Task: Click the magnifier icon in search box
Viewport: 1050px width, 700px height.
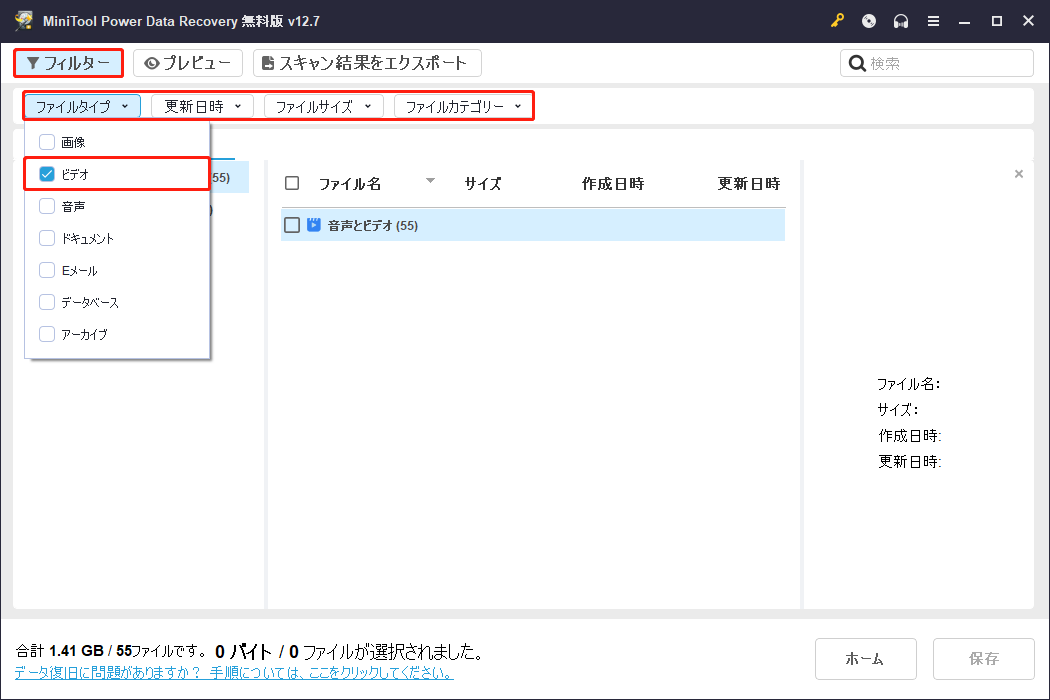Action: point(857,62)
